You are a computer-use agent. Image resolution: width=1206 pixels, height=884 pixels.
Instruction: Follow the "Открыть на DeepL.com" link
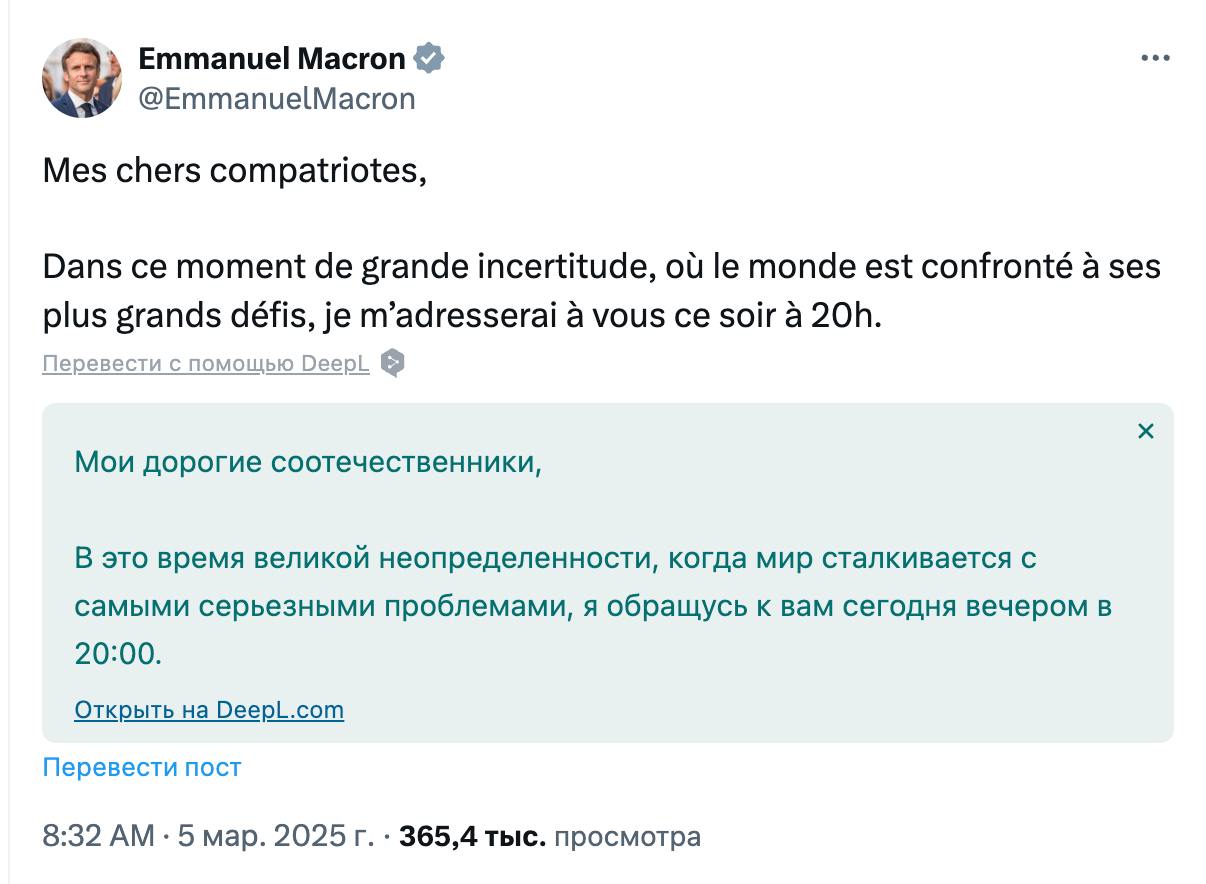209,710
